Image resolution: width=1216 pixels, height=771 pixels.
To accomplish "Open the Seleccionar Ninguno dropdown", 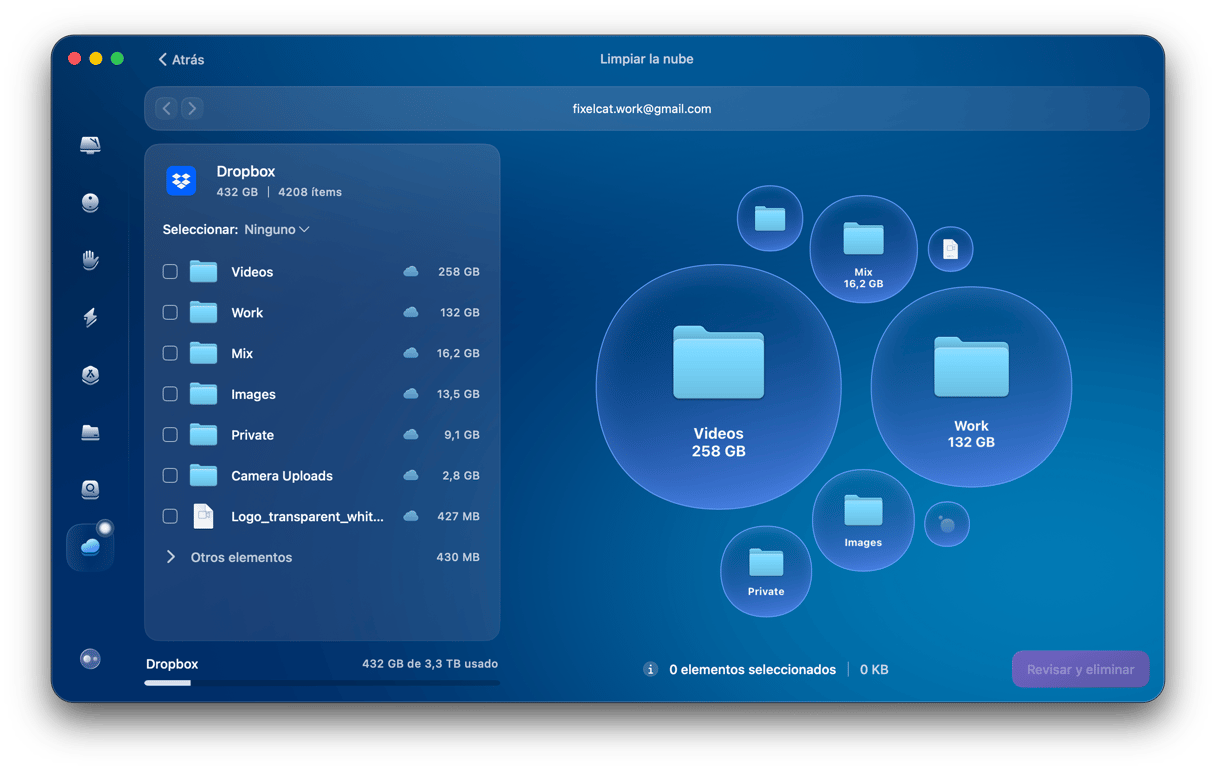I will [276, 230].
